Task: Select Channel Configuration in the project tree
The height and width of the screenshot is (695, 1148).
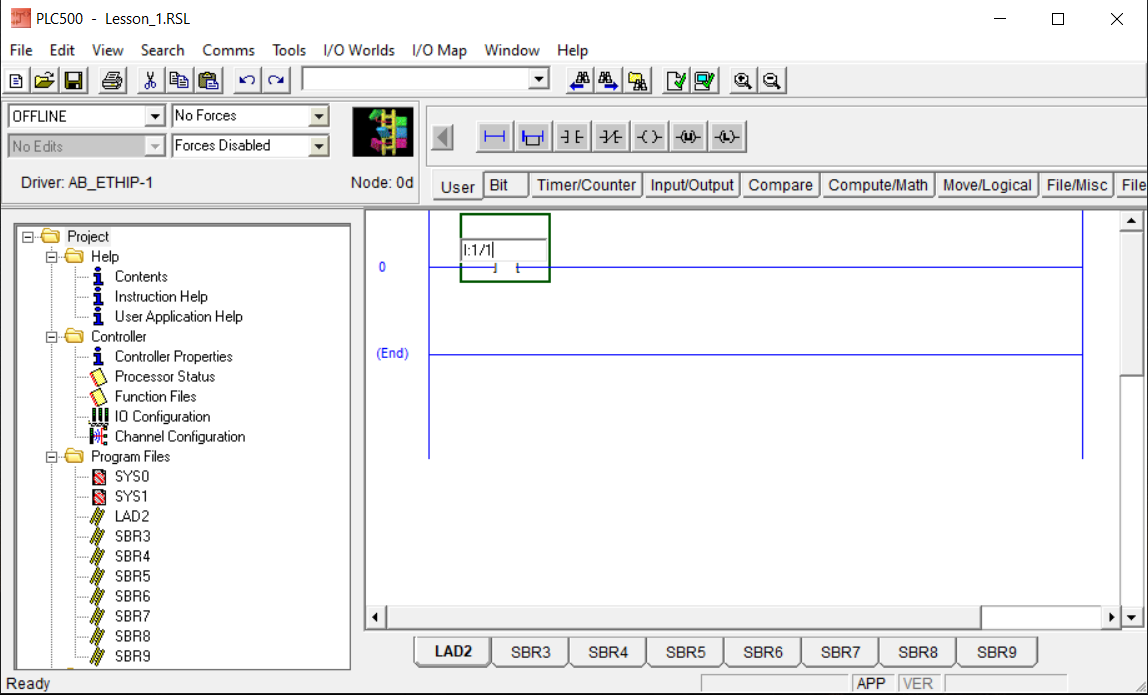Action: (180, 436)
